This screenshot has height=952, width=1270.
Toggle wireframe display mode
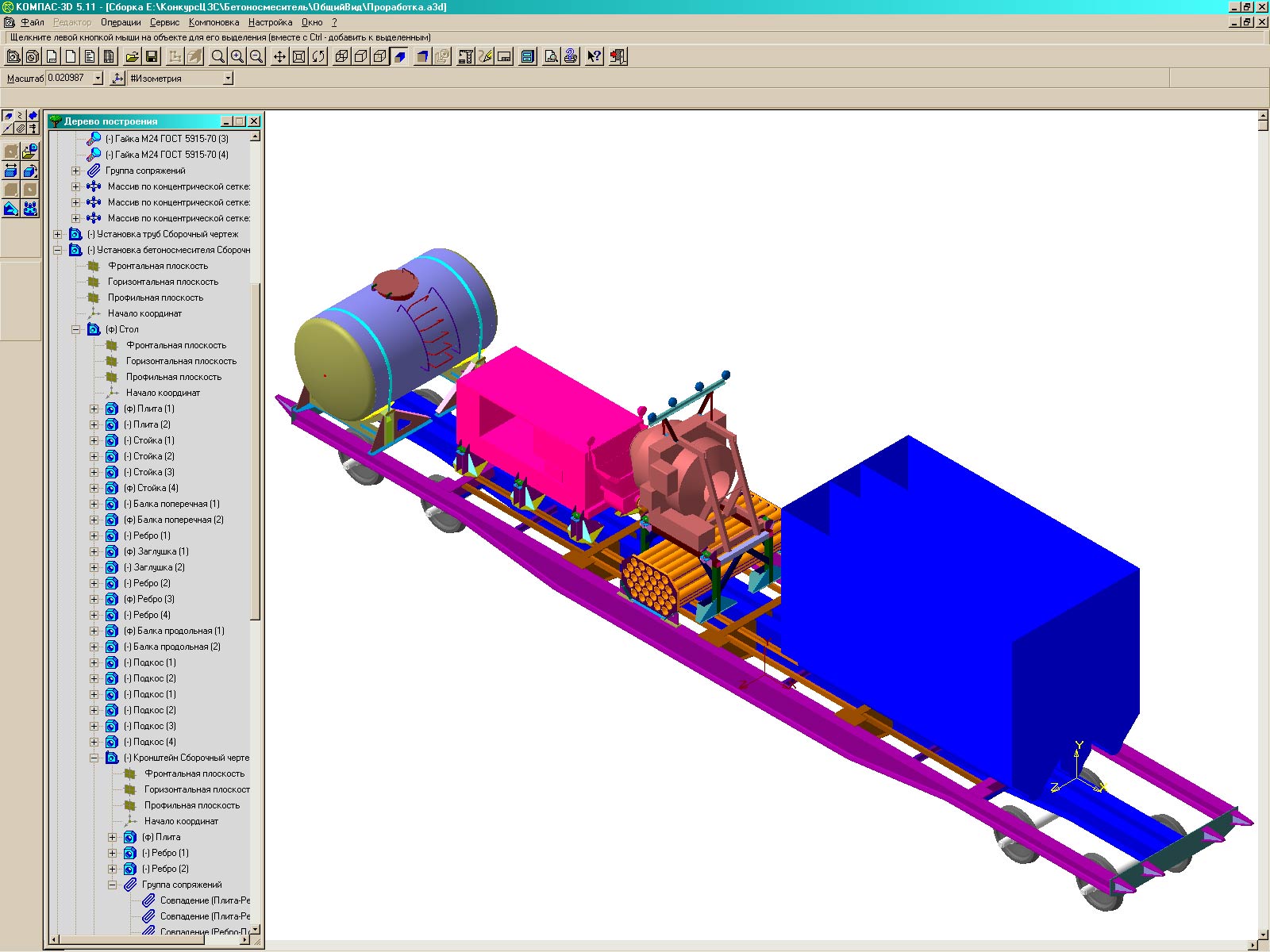[341, 56]
